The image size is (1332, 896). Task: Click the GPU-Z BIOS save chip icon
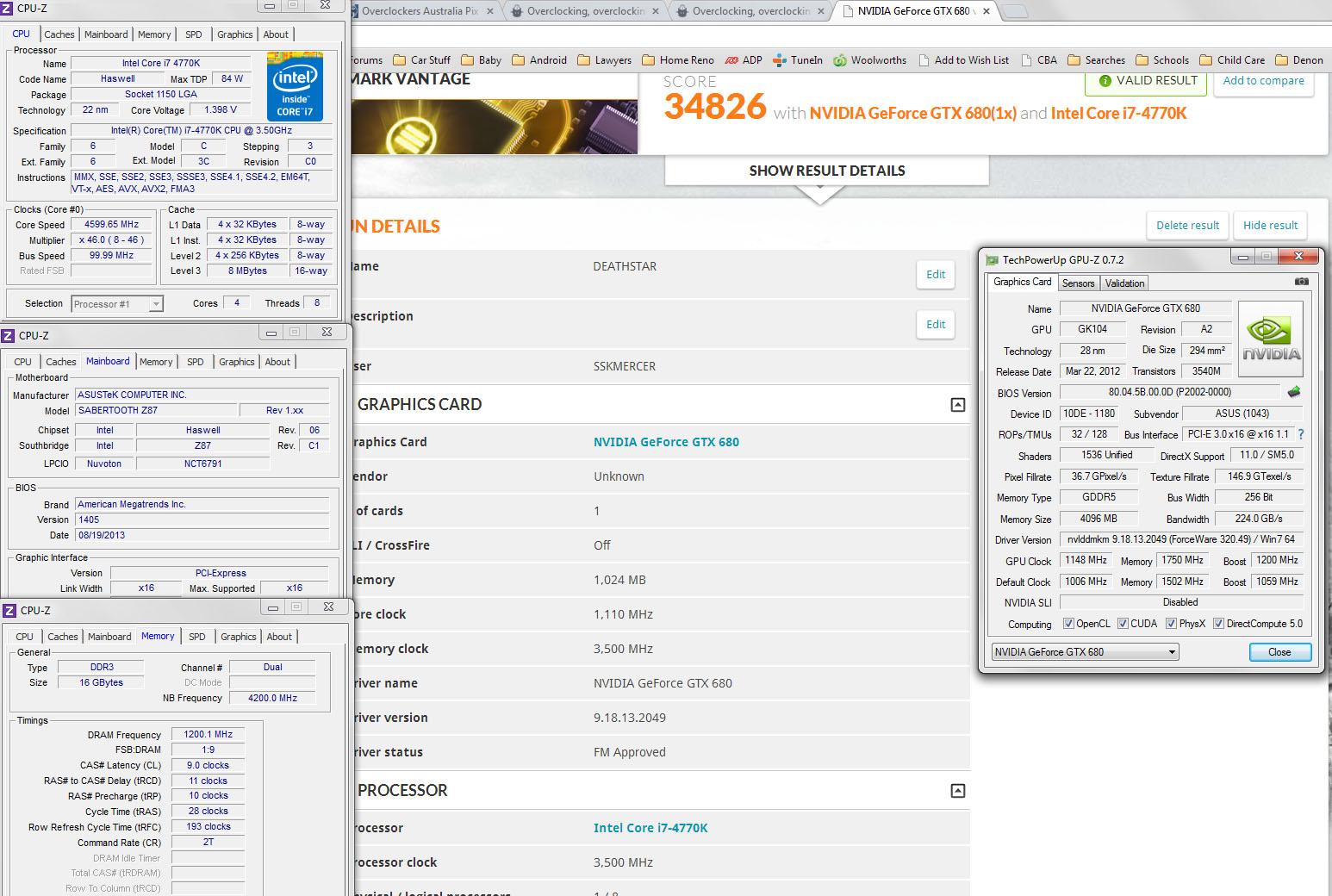(1294, 392)
